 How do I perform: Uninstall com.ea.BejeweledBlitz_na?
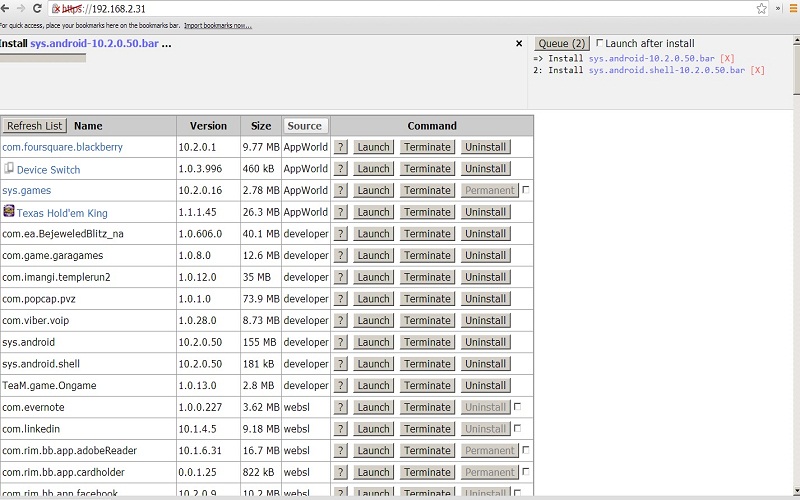pyautogui.click(x=485, y=234)
